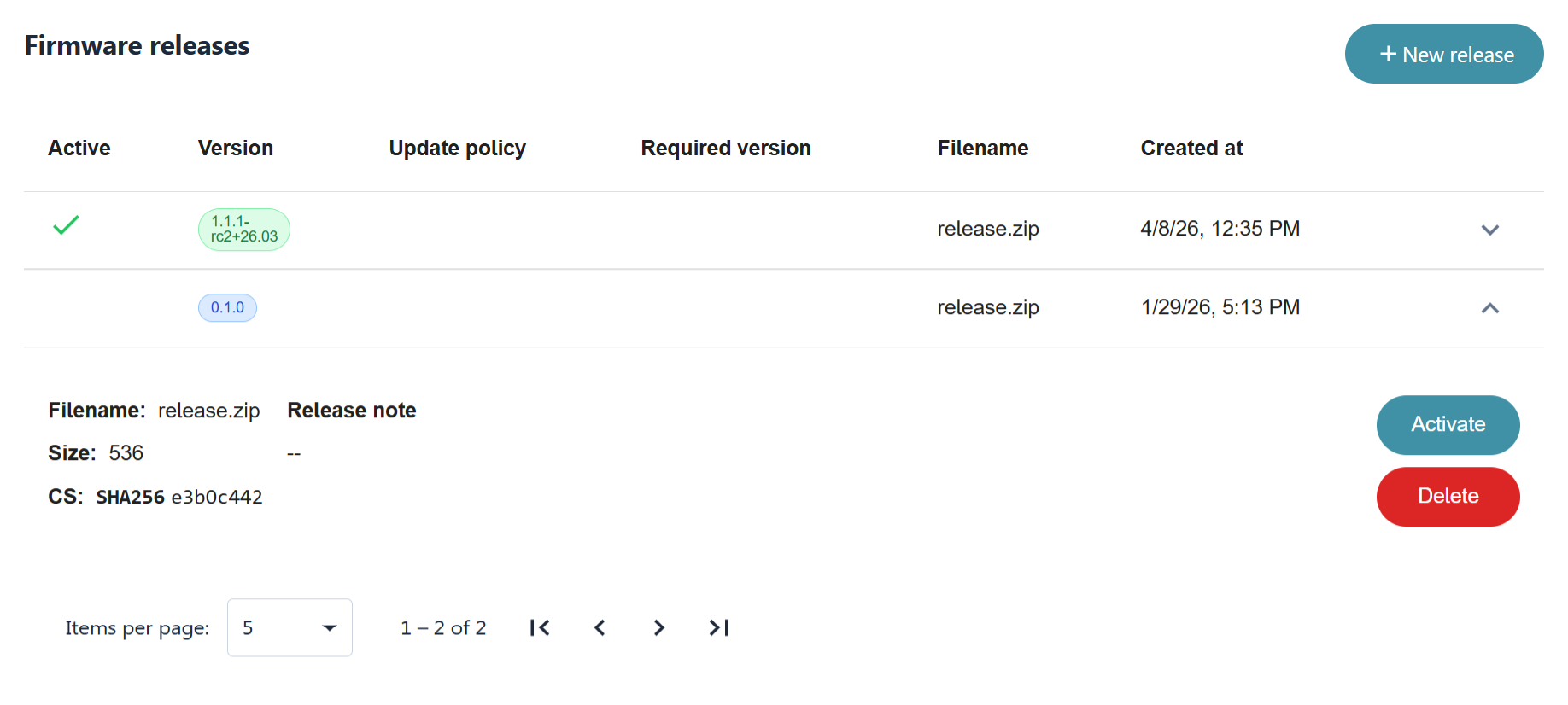The image size is (1568, 705).
Task: Click the 0.1.0 version badge
Action: pos(227,307)
